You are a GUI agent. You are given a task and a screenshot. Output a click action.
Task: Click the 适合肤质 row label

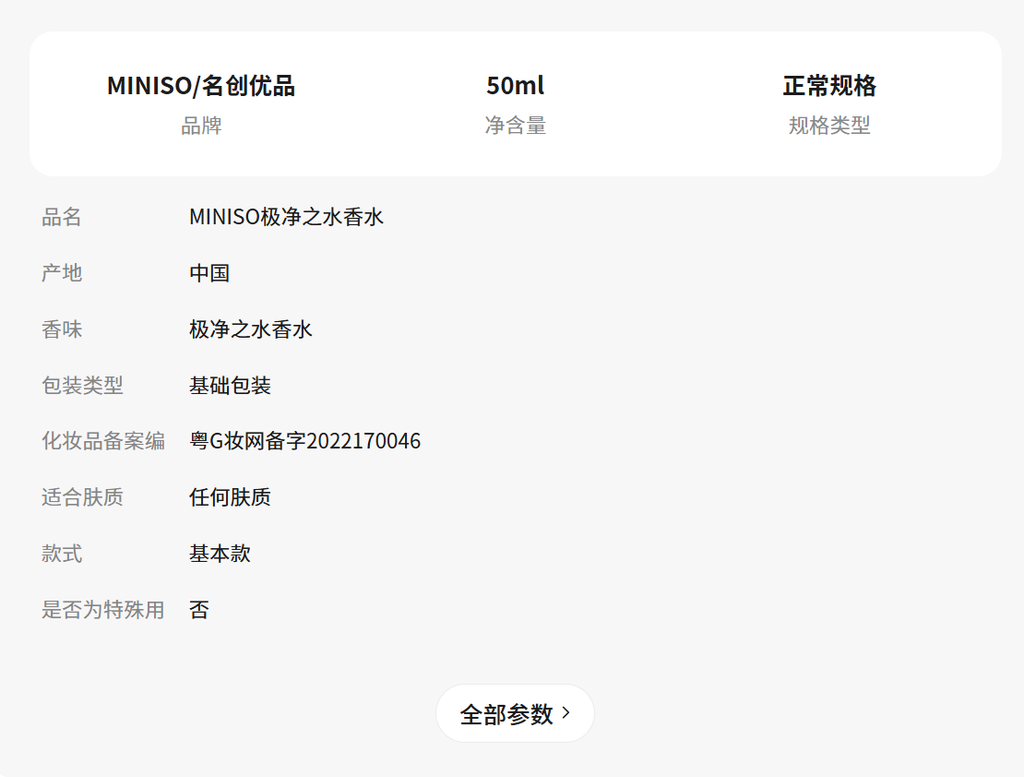[x=82, y=497]
